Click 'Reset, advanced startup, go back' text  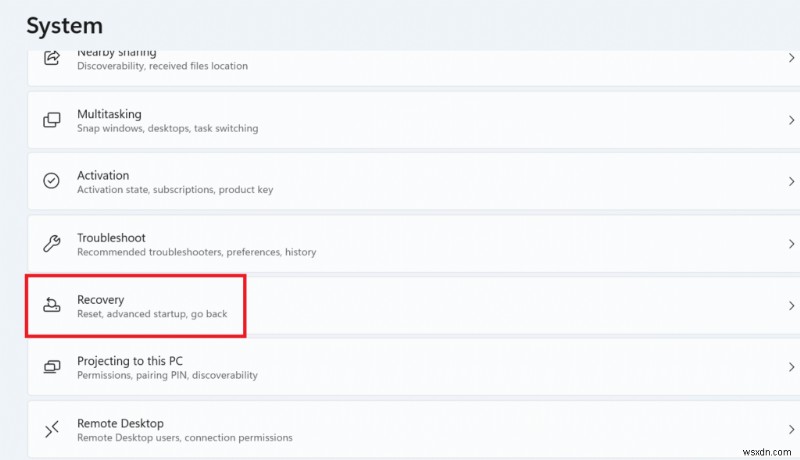152,314
